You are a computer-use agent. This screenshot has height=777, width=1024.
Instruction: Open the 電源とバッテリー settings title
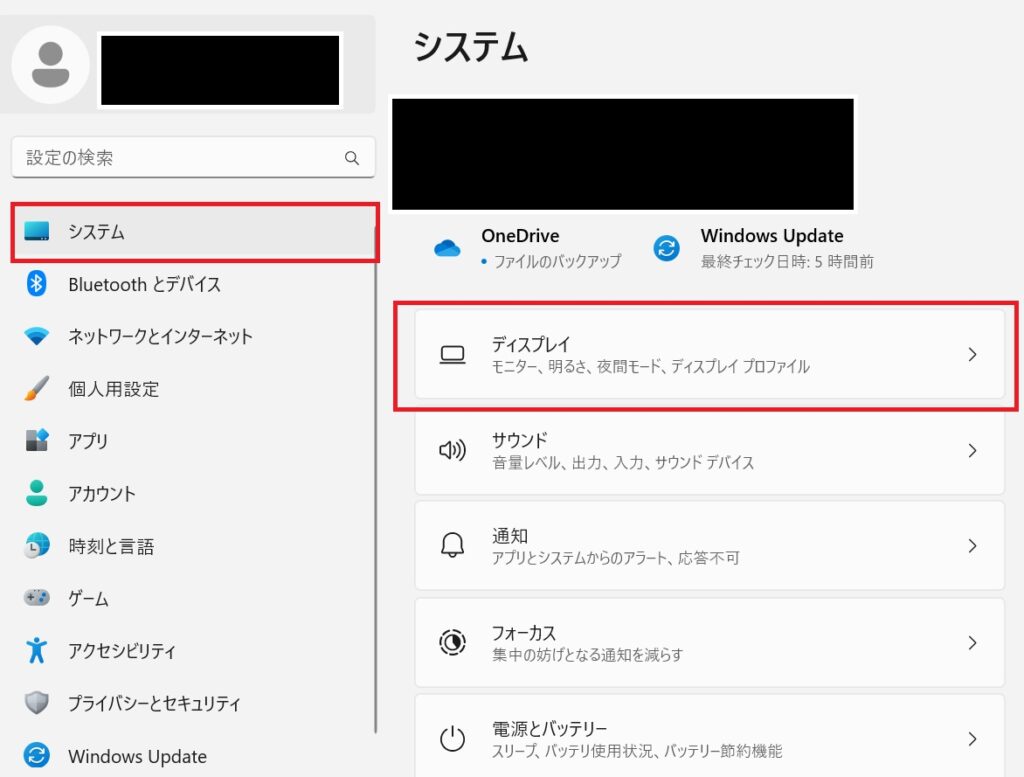549,729
